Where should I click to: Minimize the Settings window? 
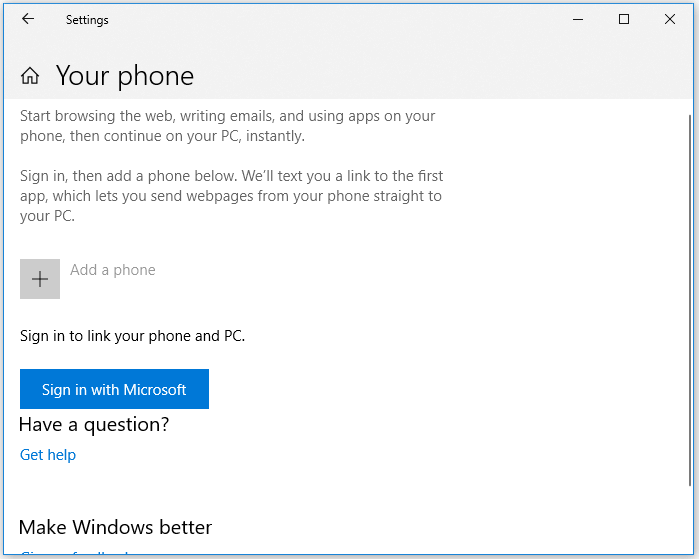coord(578,19)
